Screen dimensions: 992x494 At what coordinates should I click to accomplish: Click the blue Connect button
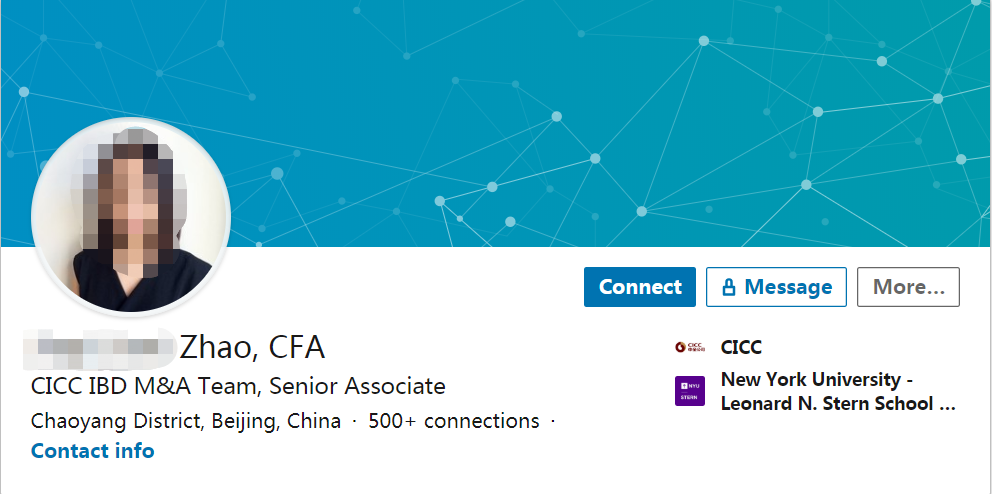[640, 287]
